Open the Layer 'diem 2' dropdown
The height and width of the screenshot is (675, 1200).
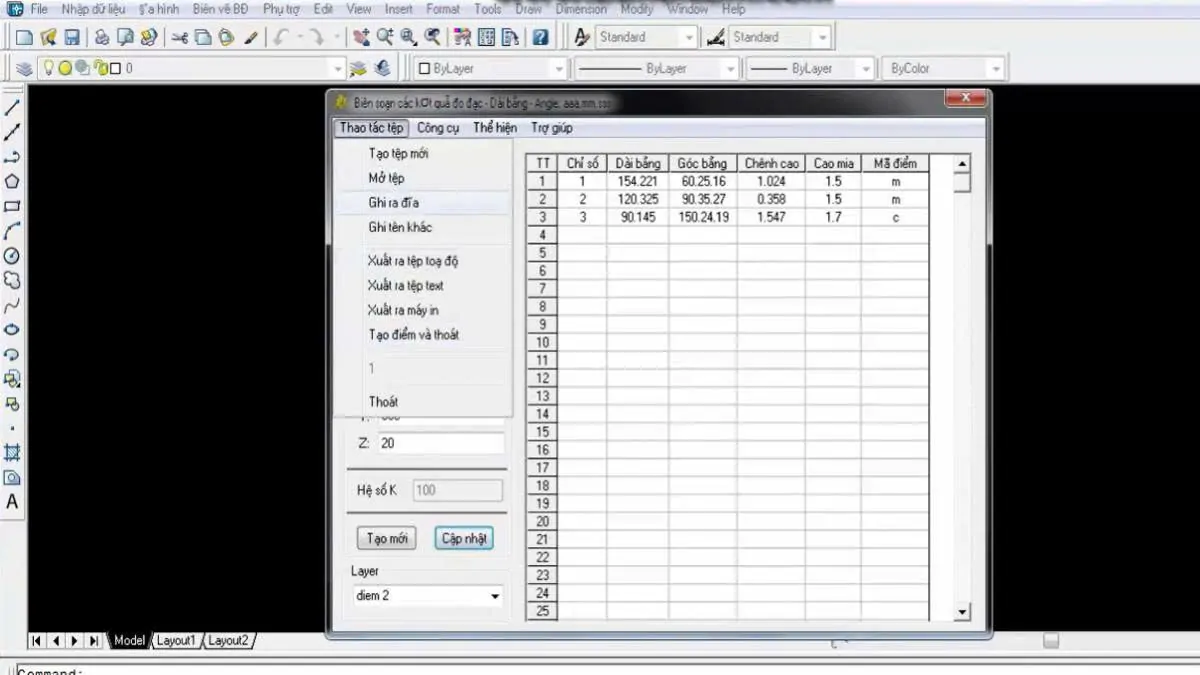pos(428,596)
